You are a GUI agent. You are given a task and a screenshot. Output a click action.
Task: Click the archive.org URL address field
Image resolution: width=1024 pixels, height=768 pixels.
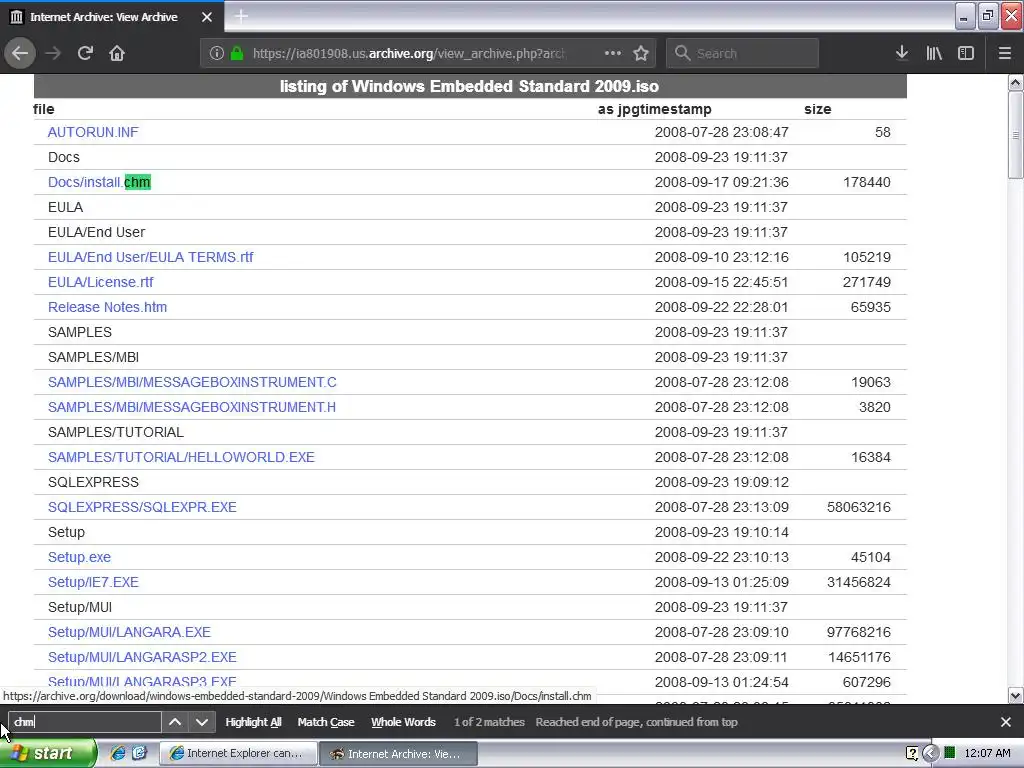408,53
